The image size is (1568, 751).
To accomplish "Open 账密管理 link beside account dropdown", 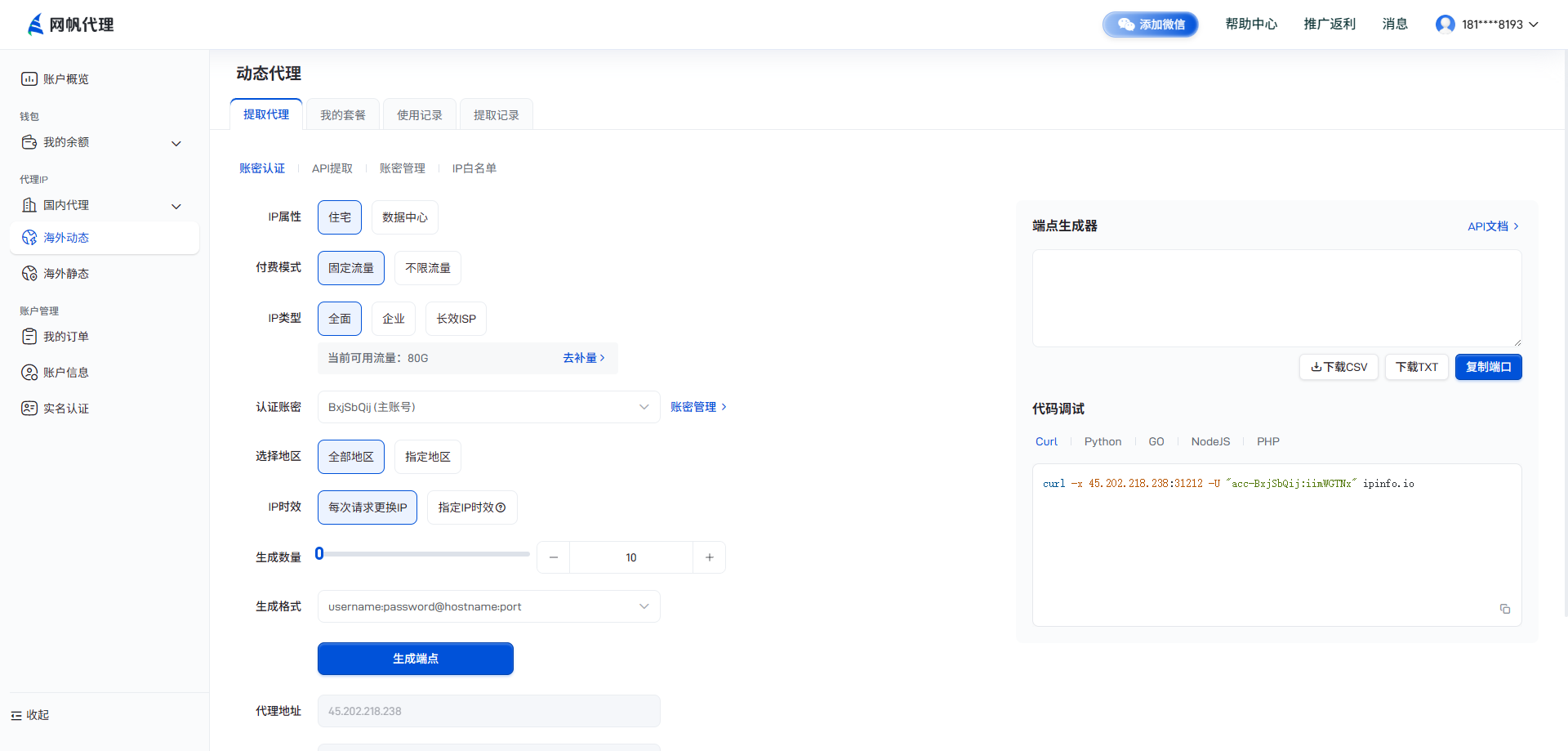I will click(x=698, y=407).
